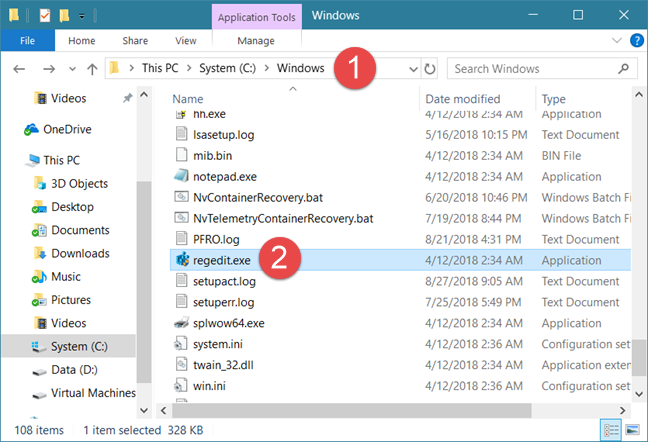The height and width of the screenshot is (442, 648).
Task: Open the File menu
Action: tap(28, 40)
